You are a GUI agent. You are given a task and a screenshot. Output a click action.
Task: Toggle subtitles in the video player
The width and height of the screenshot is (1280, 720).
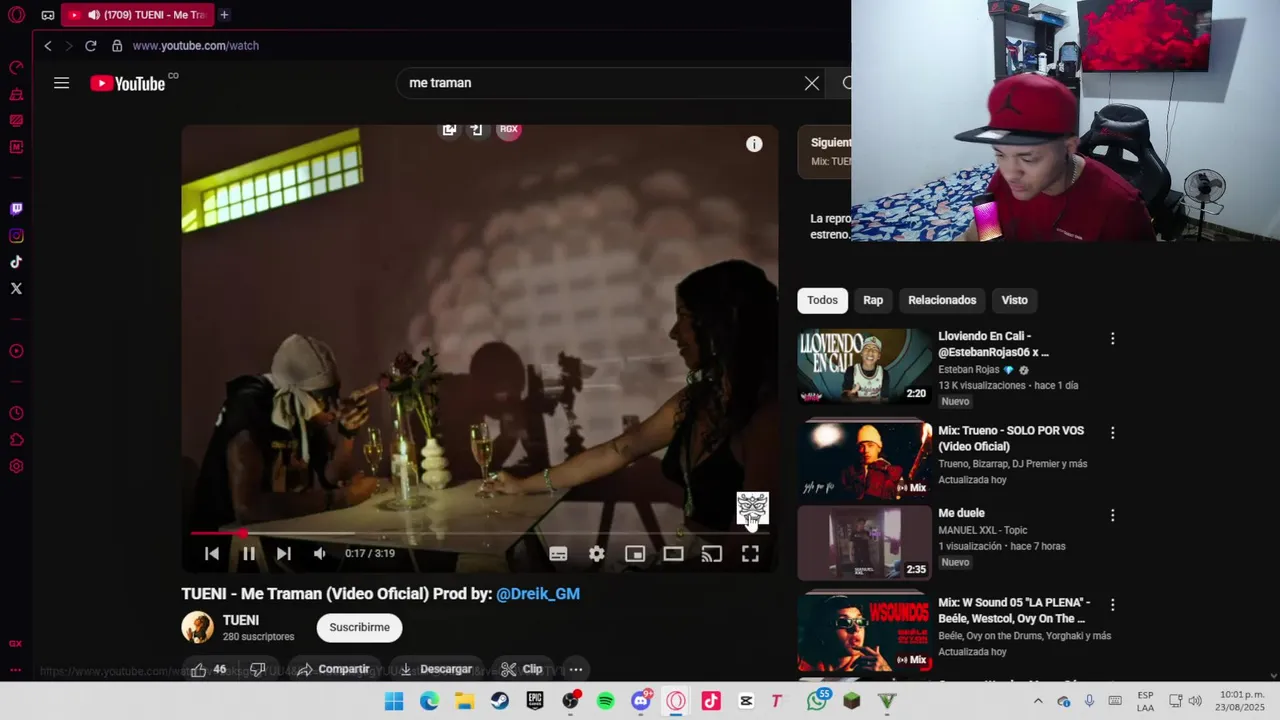click(x=558, y=553)
